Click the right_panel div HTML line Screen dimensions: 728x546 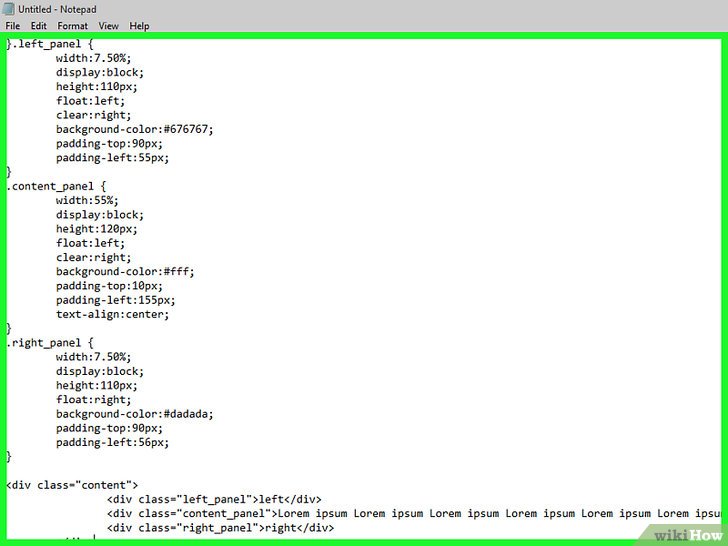pyautogui.click(x=220, y=528)
